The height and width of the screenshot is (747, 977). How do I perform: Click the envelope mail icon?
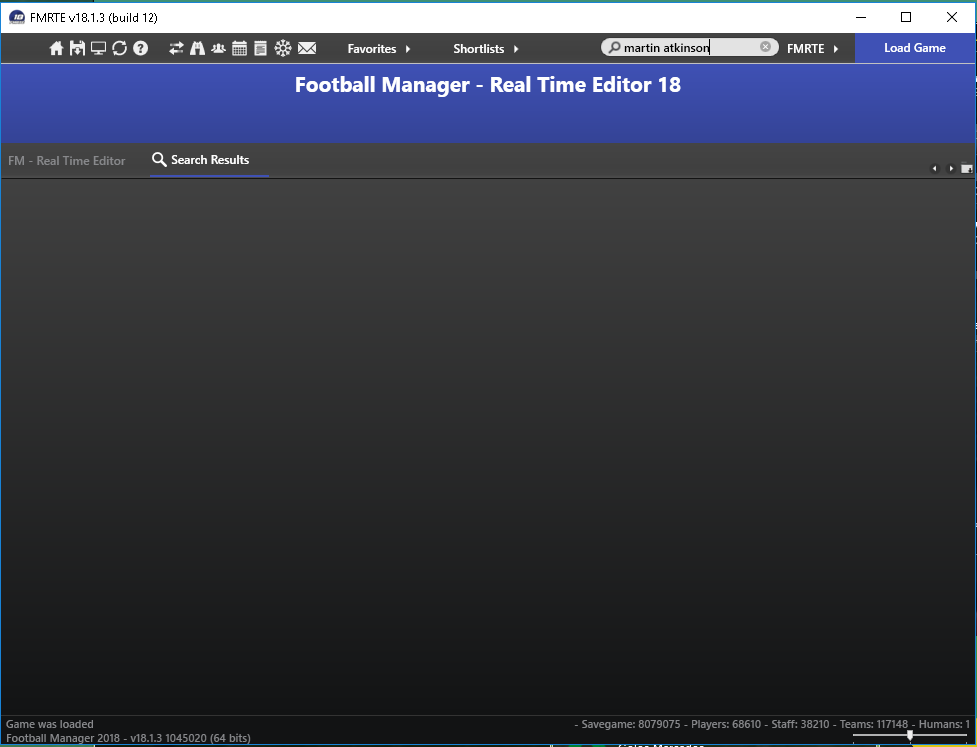click(x=307, y=48)
